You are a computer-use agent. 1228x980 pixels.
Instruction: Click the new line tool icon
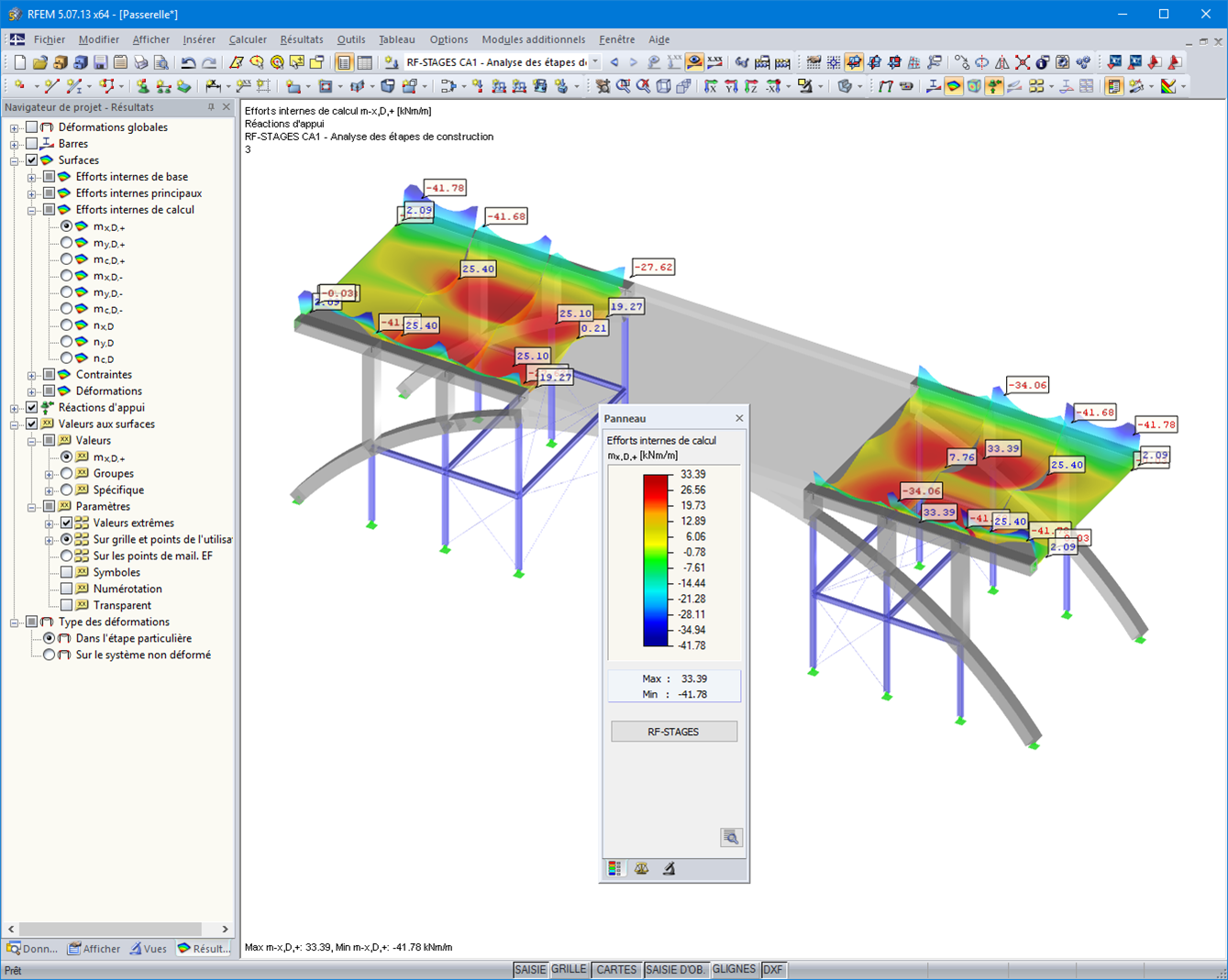tap(51, 86)
